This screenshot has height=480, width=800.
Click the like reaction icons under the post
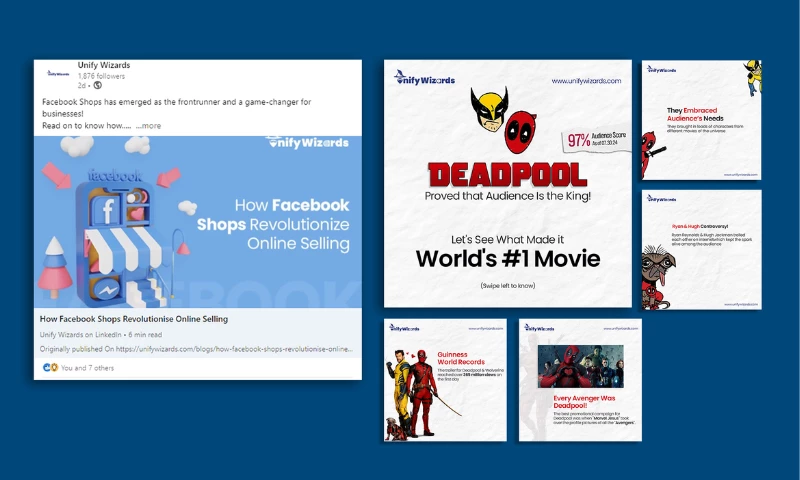point(49,367)
